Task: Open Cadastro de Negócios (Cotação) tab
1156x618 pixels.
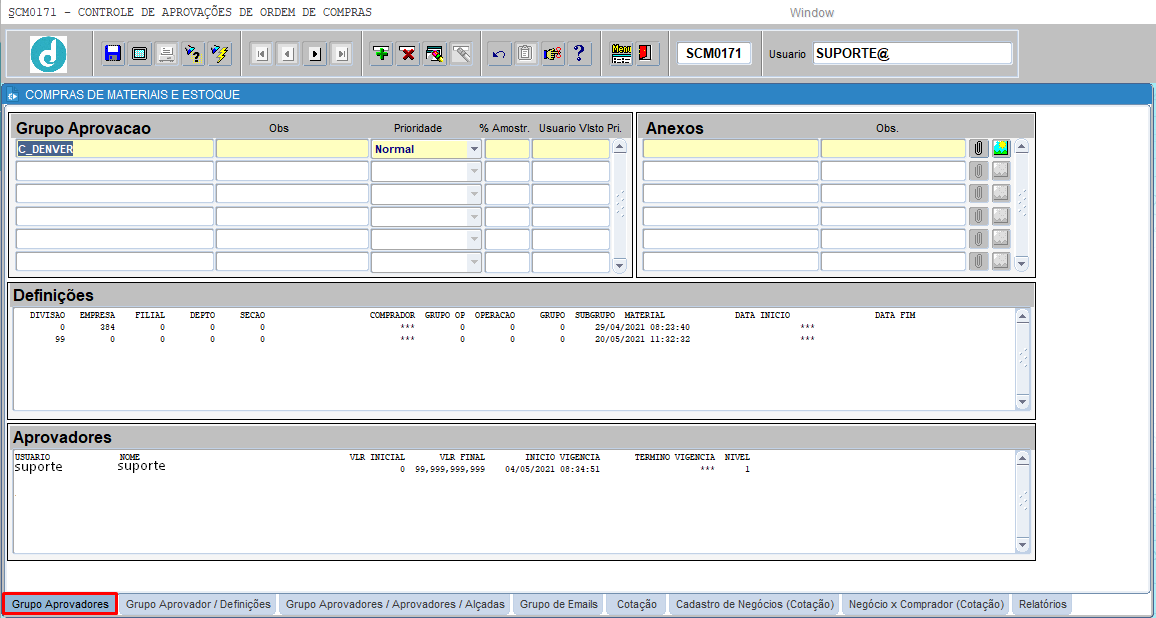Action: 754,604
